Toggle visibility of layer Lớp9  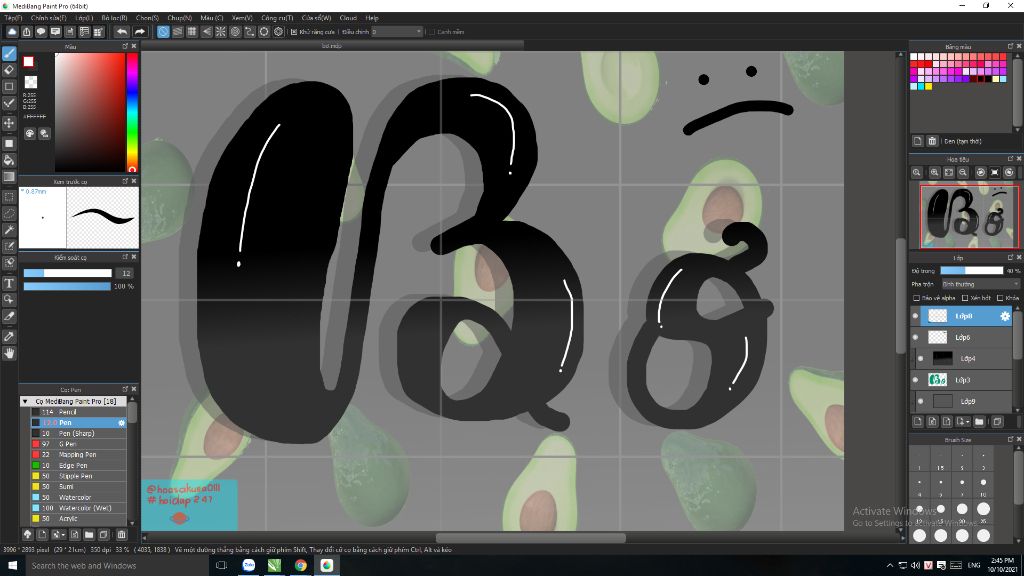pyautogui.click(x=920, y=401)
